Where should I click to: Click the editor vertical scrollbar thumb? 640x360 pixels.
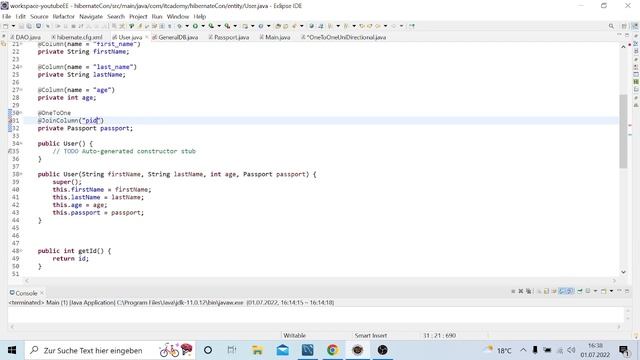[623, 131]
